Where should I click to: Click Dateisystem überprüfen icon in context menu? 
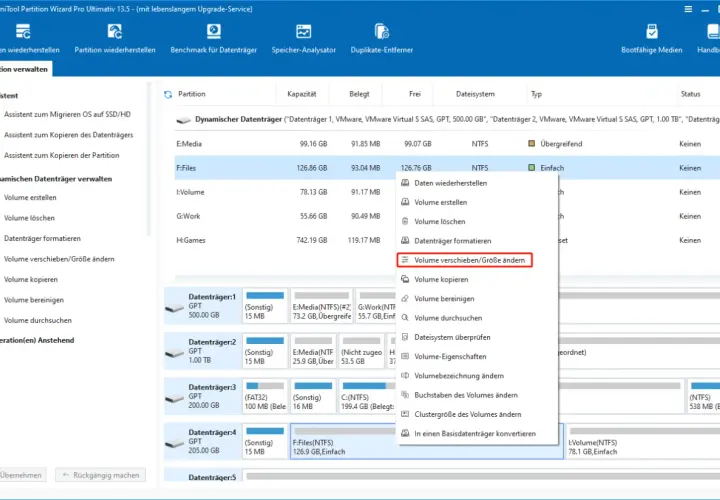click(405, 337)
